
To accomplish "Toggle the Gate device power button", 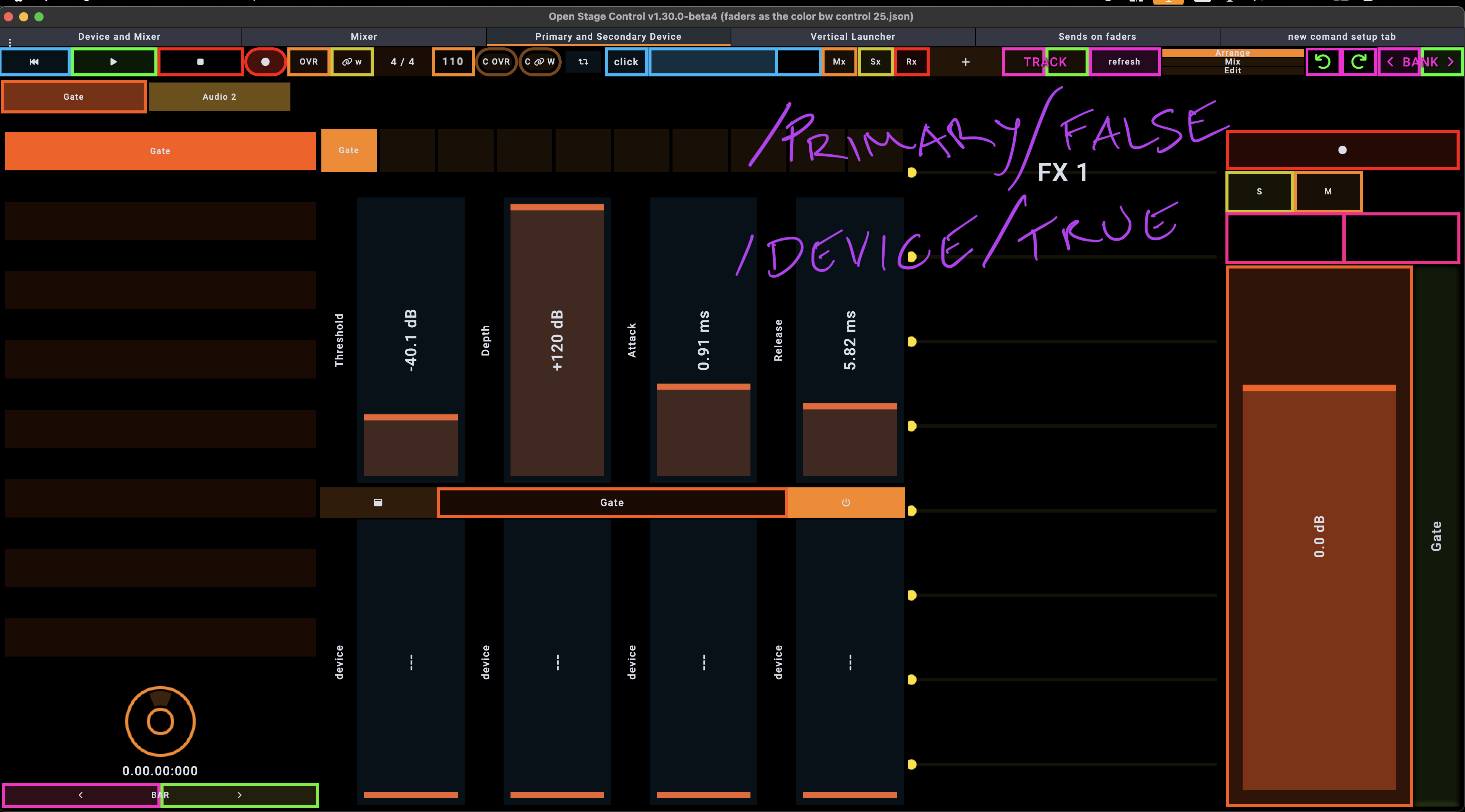I will [846, 502].
